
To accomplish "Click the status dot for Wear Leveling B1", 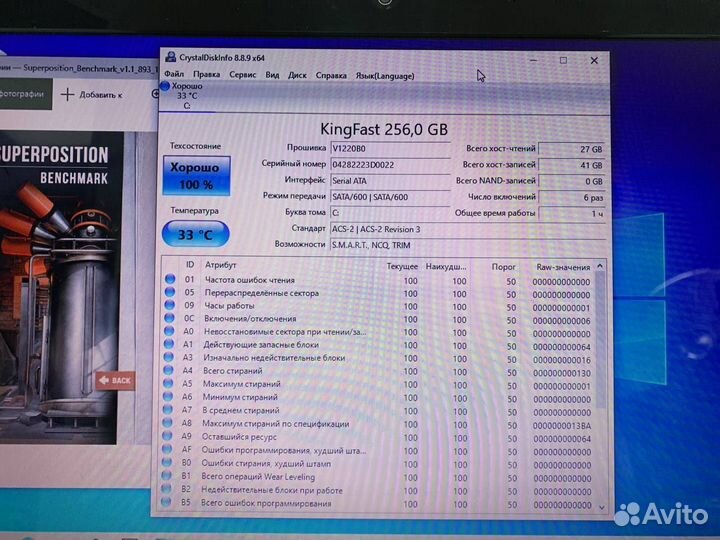I will click(x=166, y=475).
